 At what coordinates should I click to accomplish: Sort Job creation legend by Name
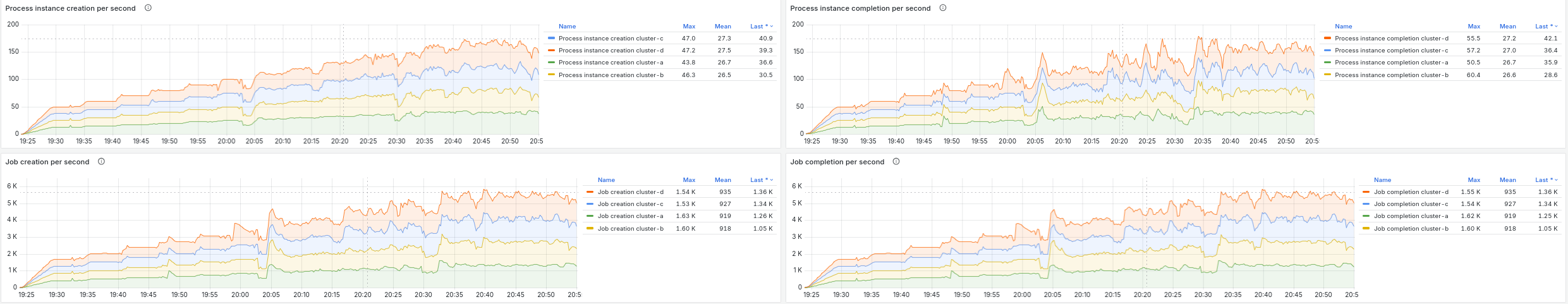pos(606,179)
